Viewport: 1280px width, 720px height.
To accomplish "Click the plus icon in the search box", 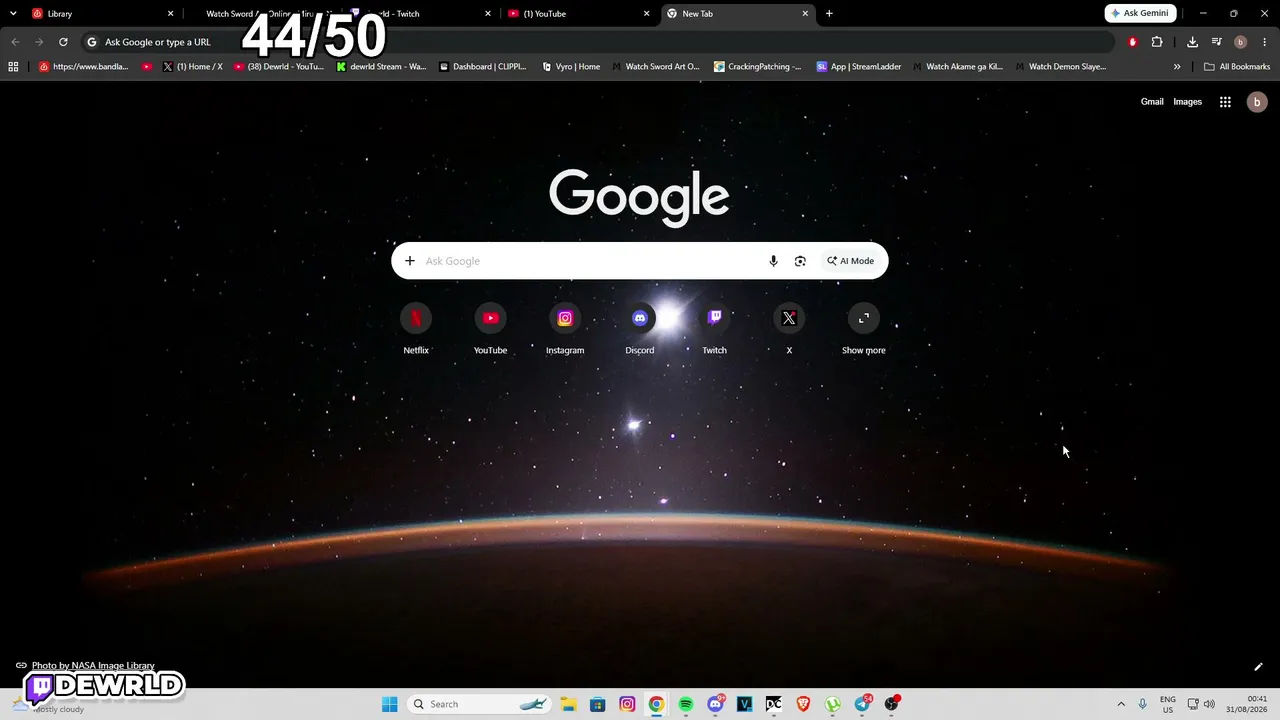I will 410,261.
